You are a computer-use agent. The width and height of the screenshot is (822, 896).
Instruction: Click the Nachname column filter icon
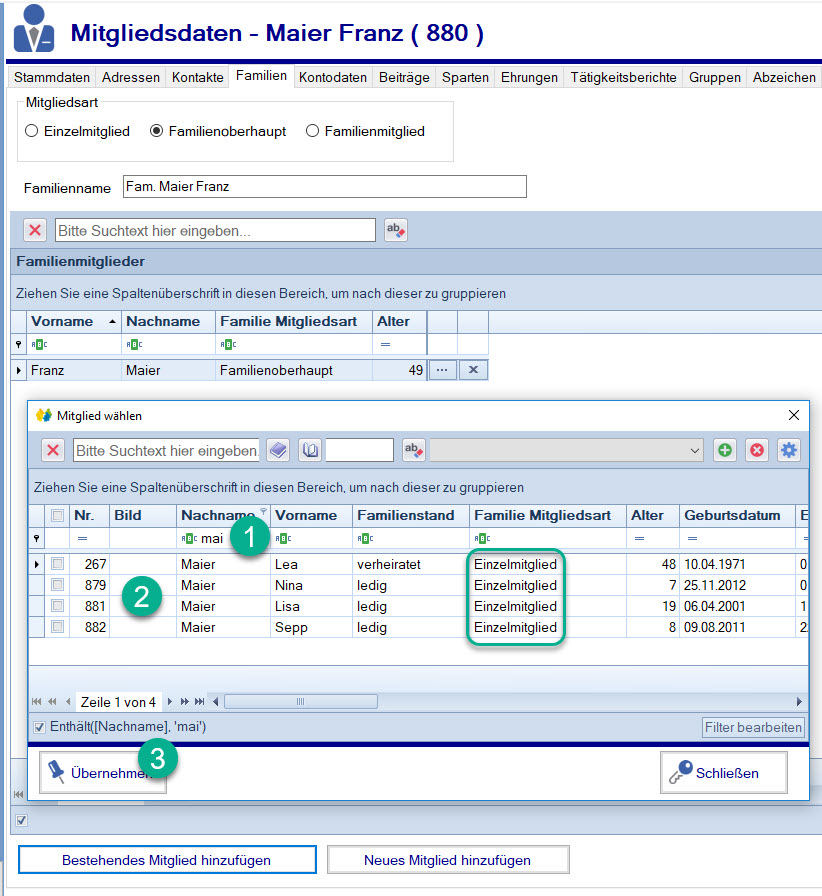point(263,511)
